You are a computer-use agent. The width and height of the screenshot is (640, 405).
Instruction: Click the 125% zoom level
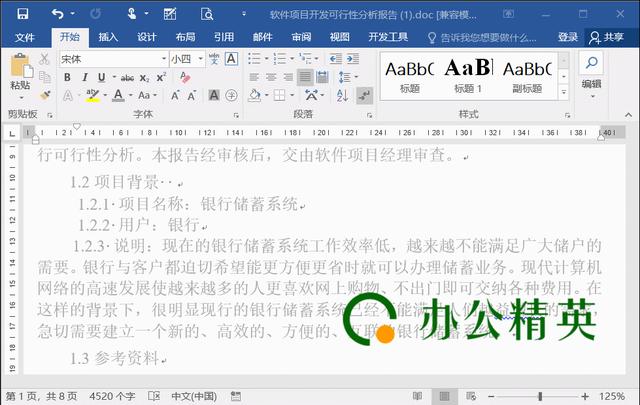pyautogui.click(x=611, y=396)
